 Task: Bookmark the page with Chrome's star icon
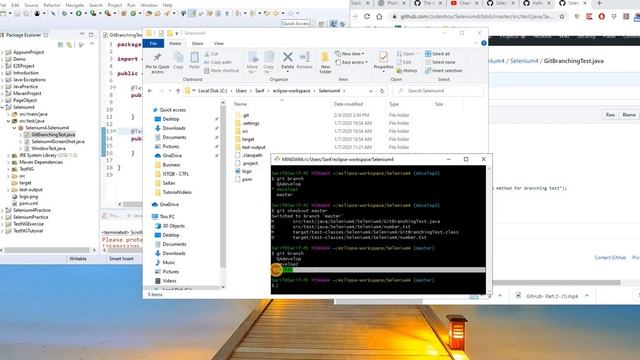point(562,17)
